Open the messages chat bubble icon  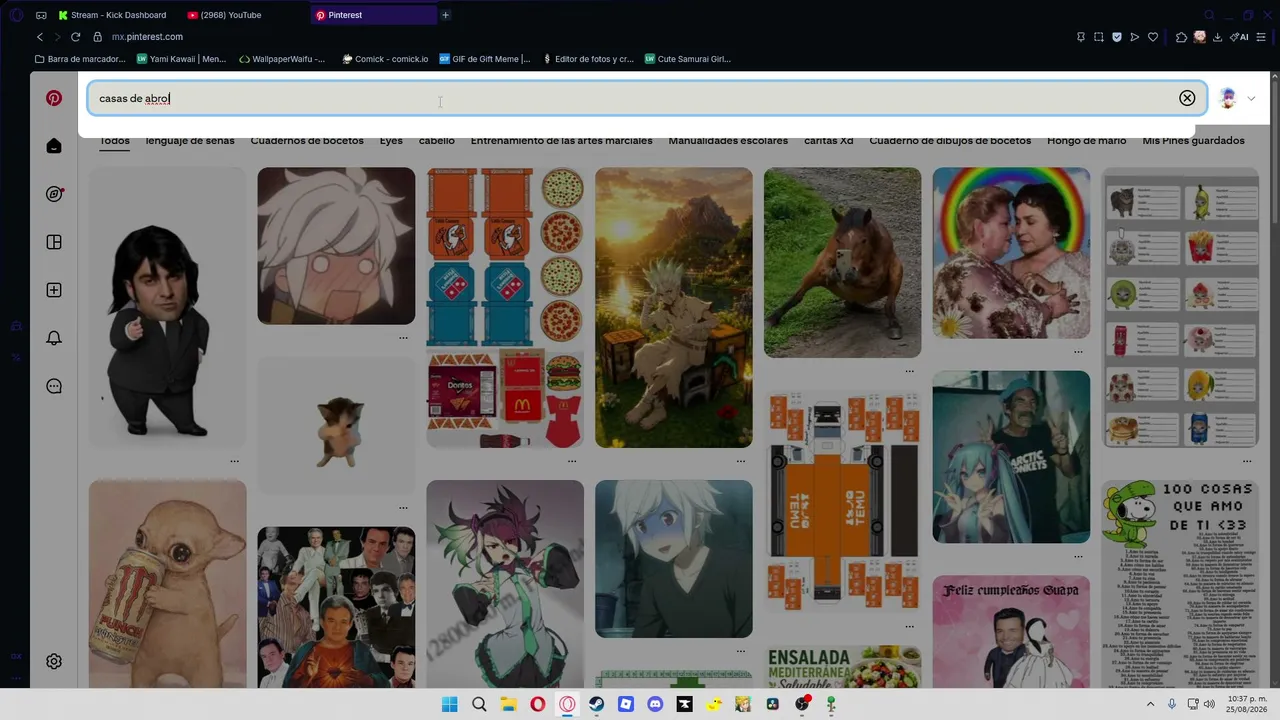[x=54, y=386]
